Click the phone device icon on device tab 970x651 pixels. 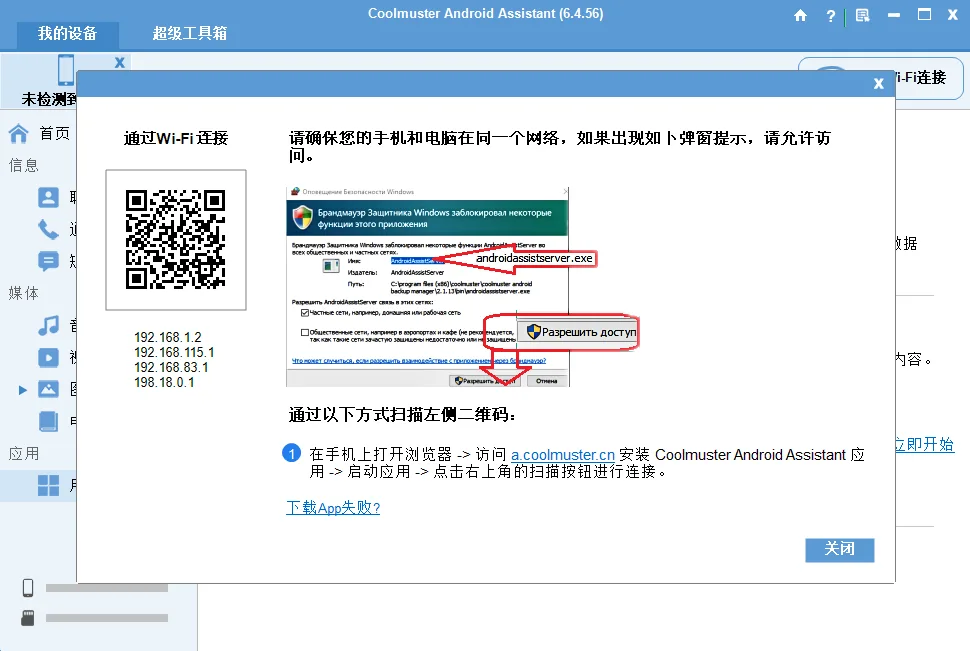coord(66,69)
